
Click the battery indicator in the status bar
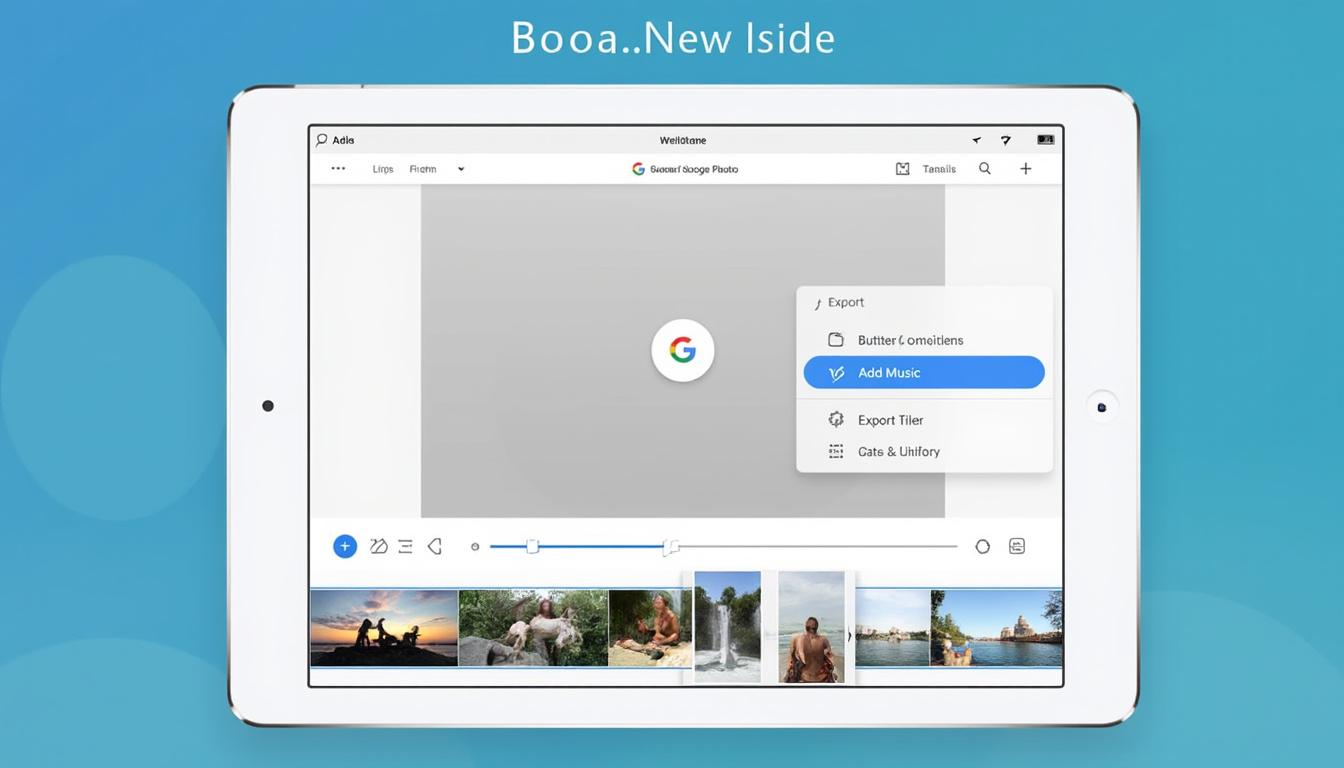coord(1044,139)
